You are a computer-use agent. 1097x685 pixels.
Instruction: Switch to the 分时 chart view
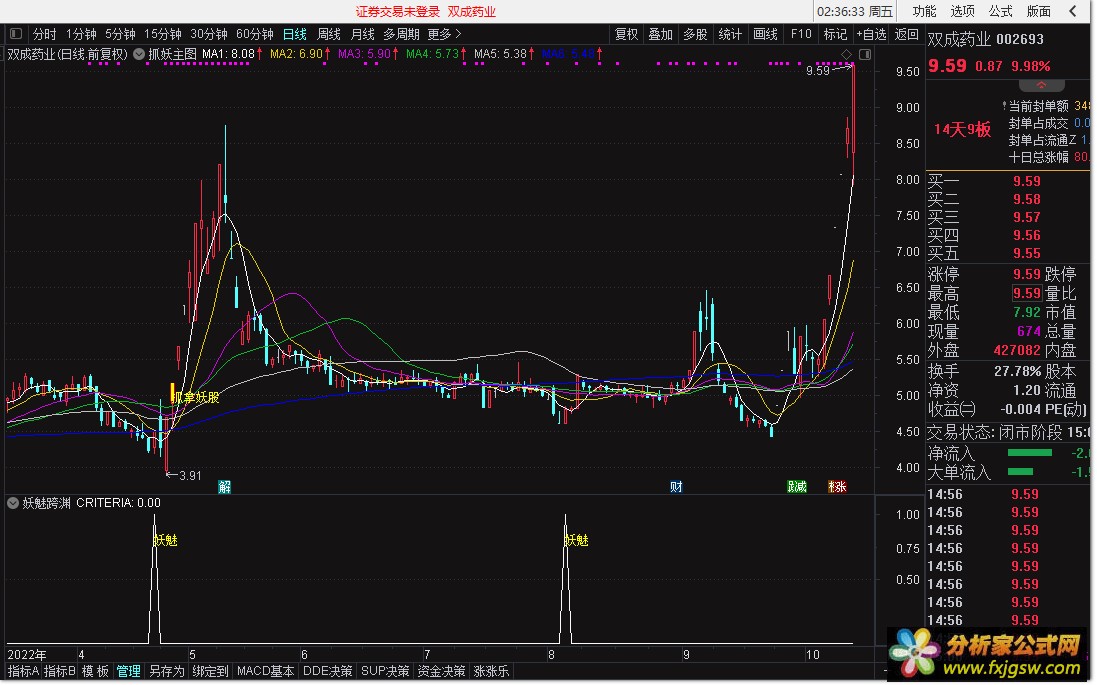point(44,34)
